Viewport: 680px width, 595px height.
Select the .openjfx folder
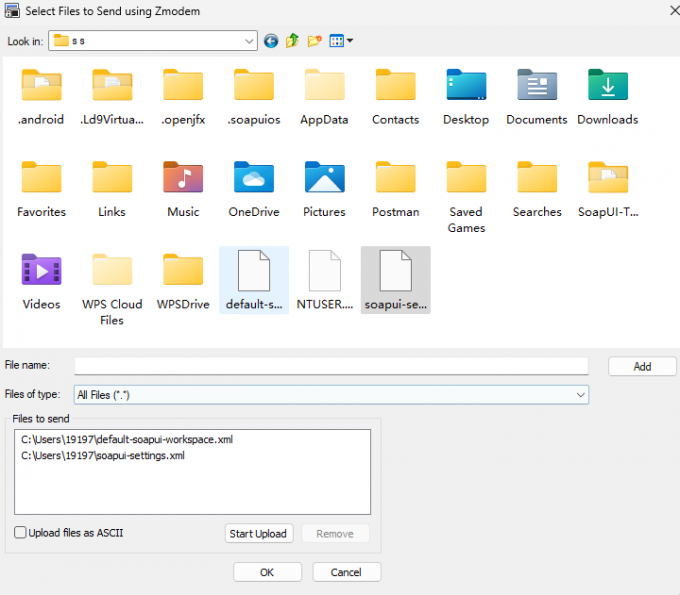tap(183, 98)
